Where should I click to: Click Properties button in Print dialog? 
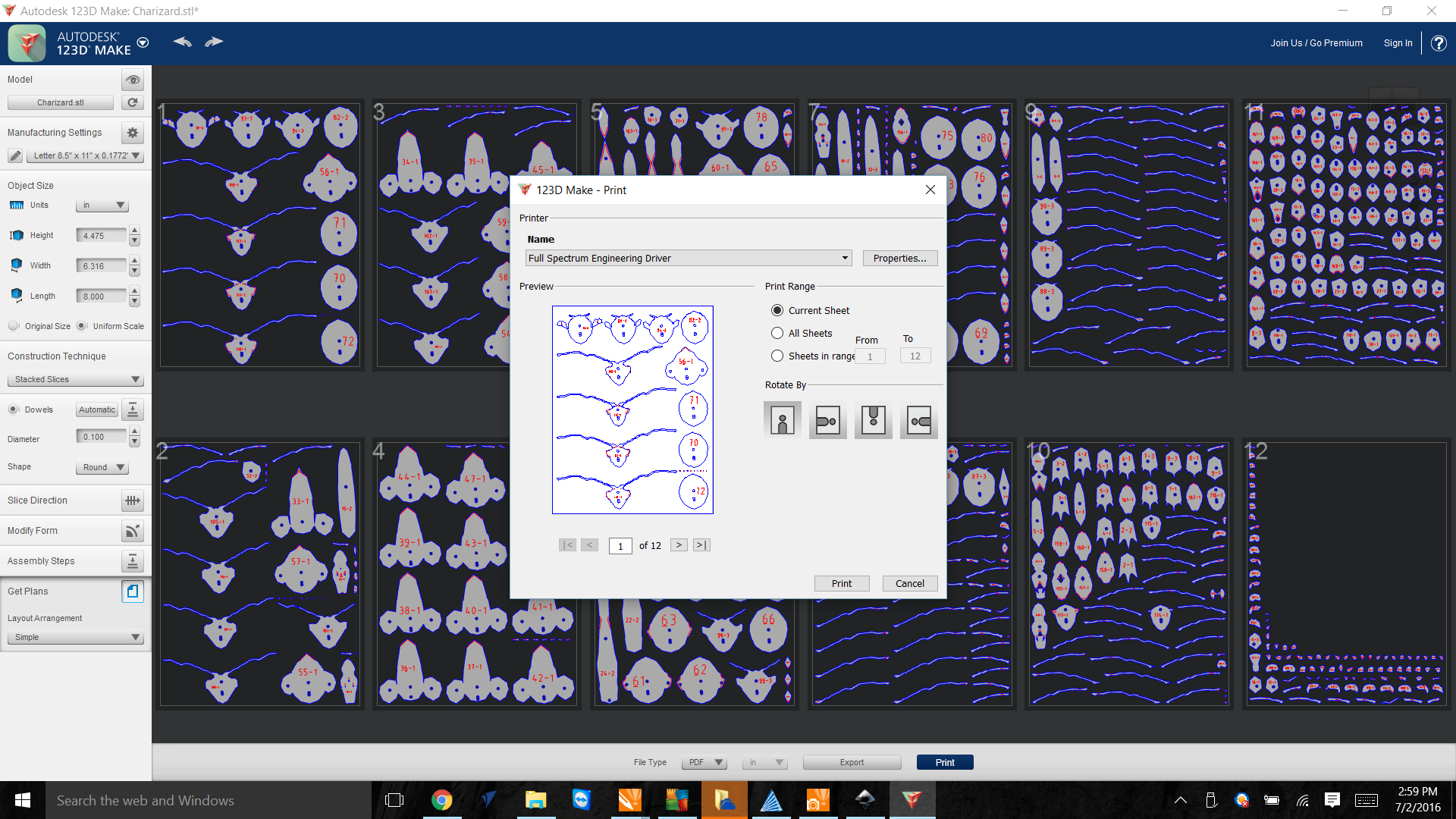point(900,258)
